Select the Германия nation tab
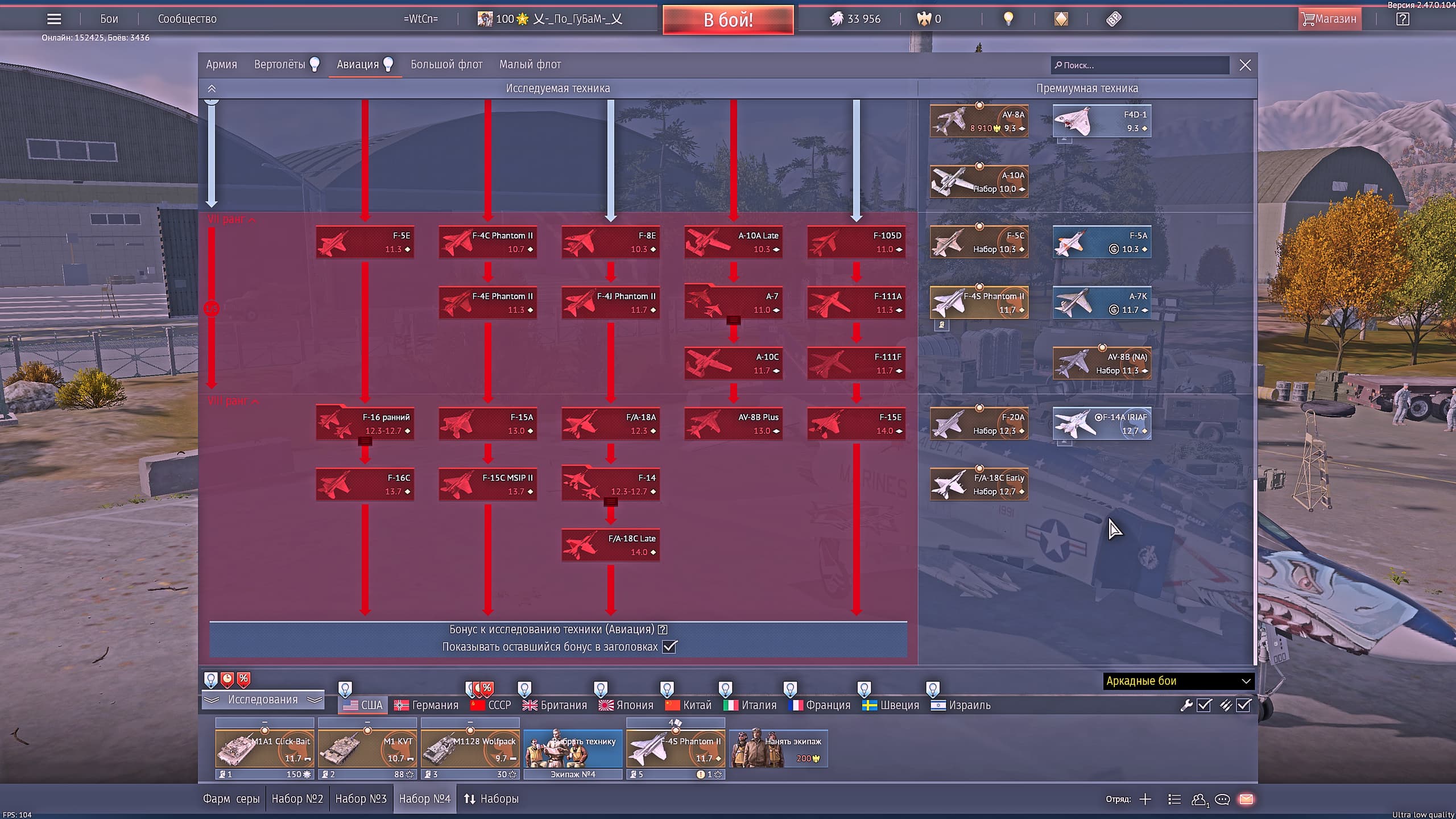 click(x=426, y=705)
